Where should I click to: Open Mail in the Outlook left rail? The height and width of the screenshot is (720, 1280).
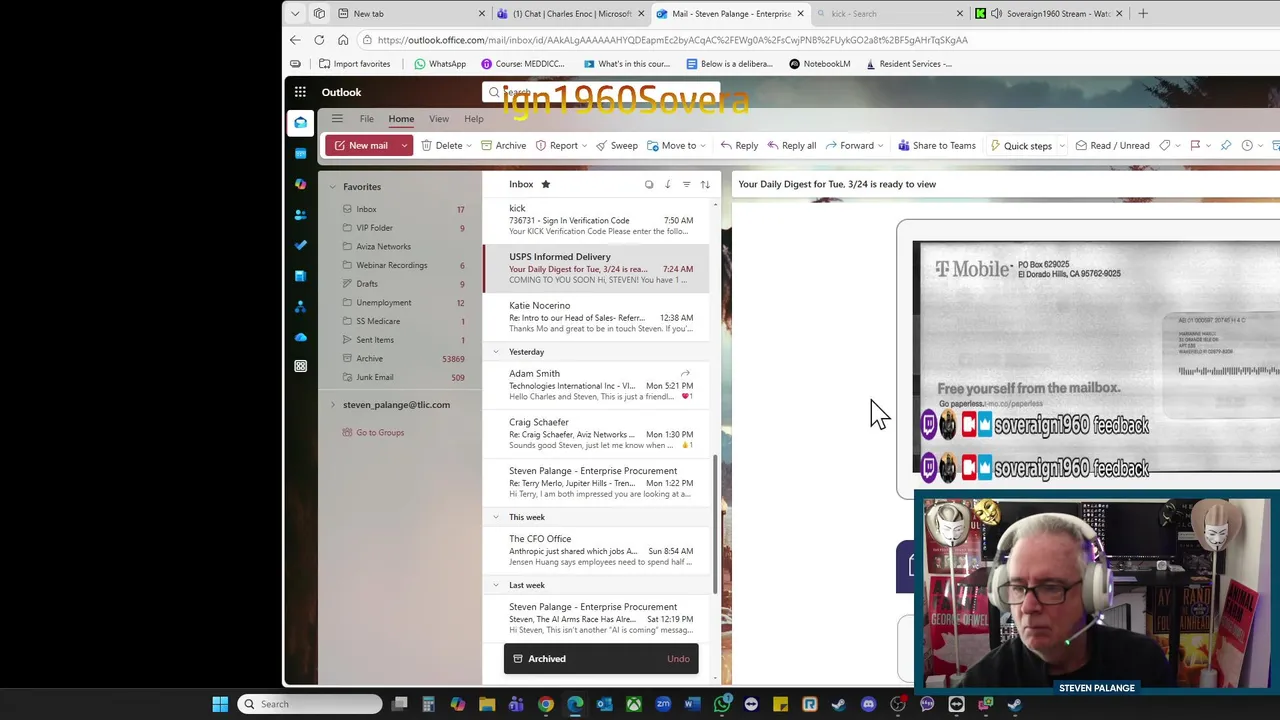[300, 122]
